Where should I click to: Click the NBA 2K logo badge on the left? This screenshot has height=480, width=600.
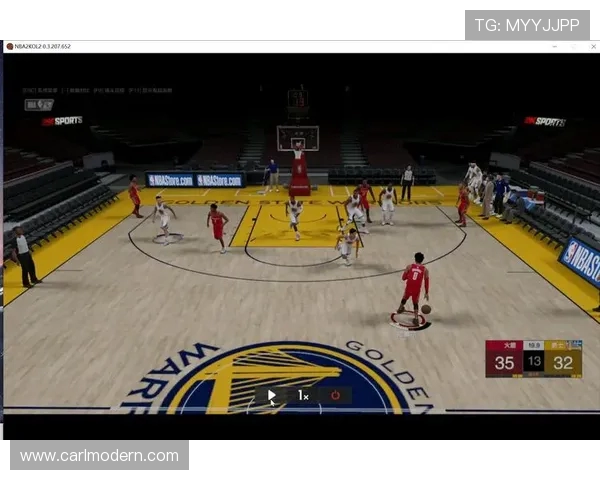point(39,104)
